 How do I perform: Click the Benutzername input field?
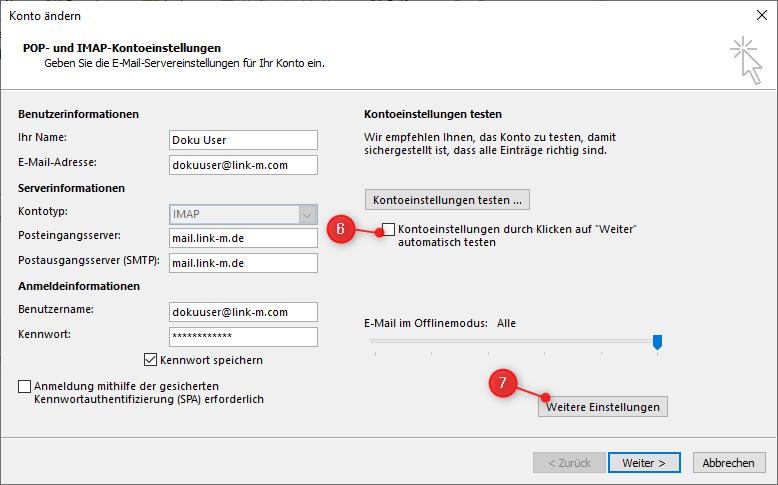coord(243,312)
